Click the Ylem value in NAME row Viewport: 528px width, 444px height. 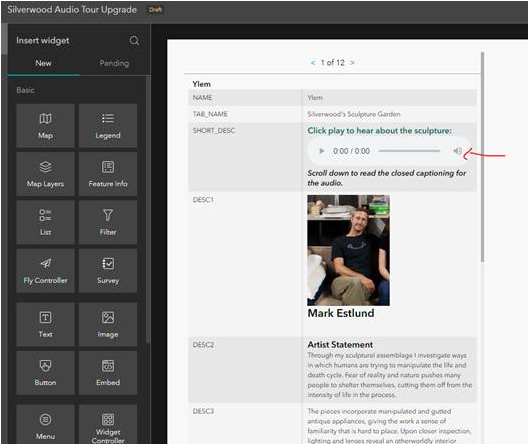(x=315, y=98)
